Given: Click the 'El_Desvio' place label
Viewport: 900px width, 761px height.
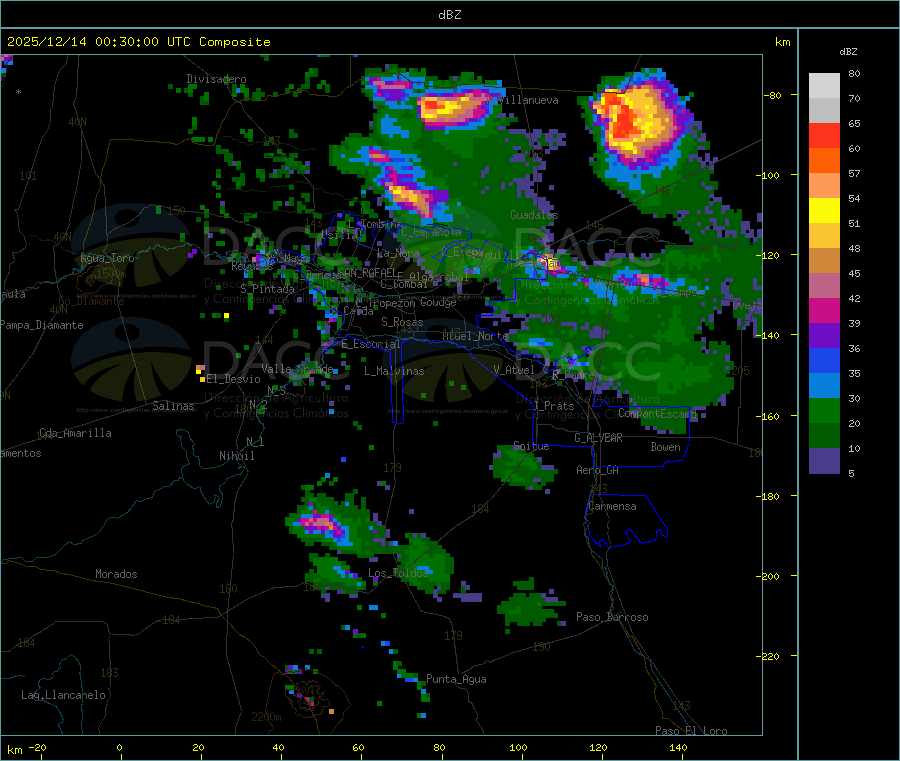Looking at the screenshot, I should [234, 379].
